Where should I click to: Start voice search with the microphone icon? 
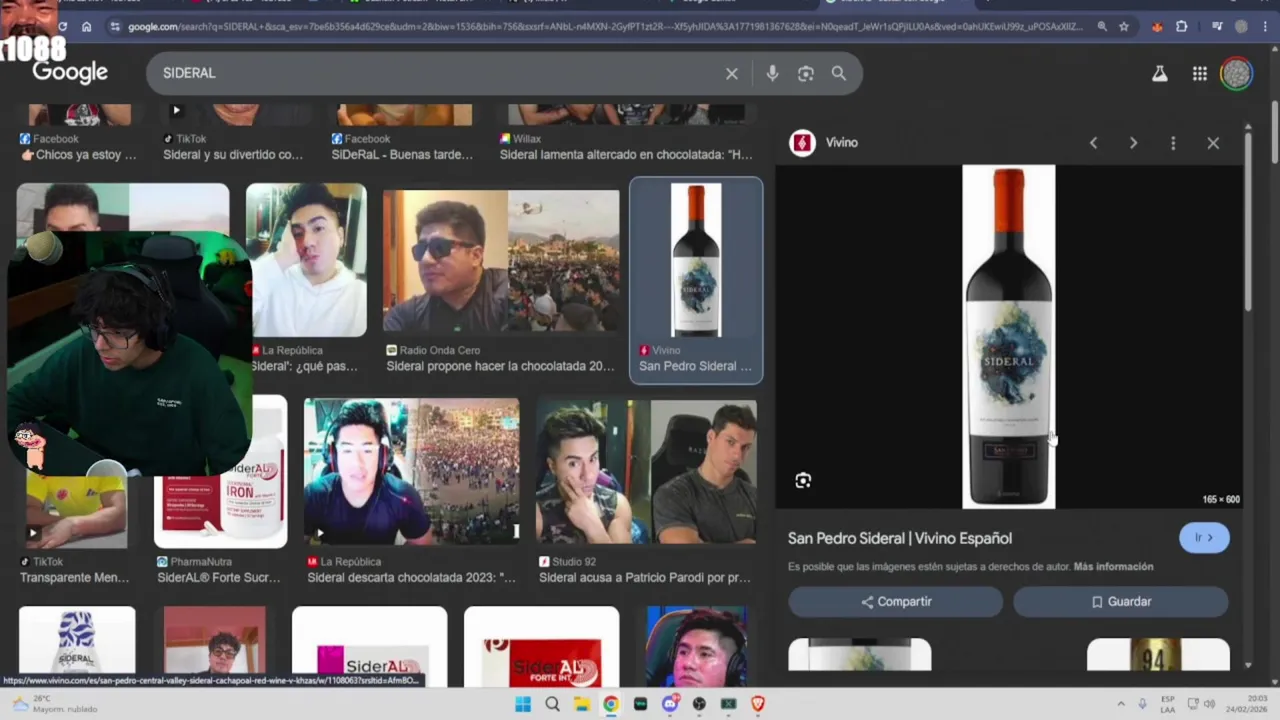[772, 73]
